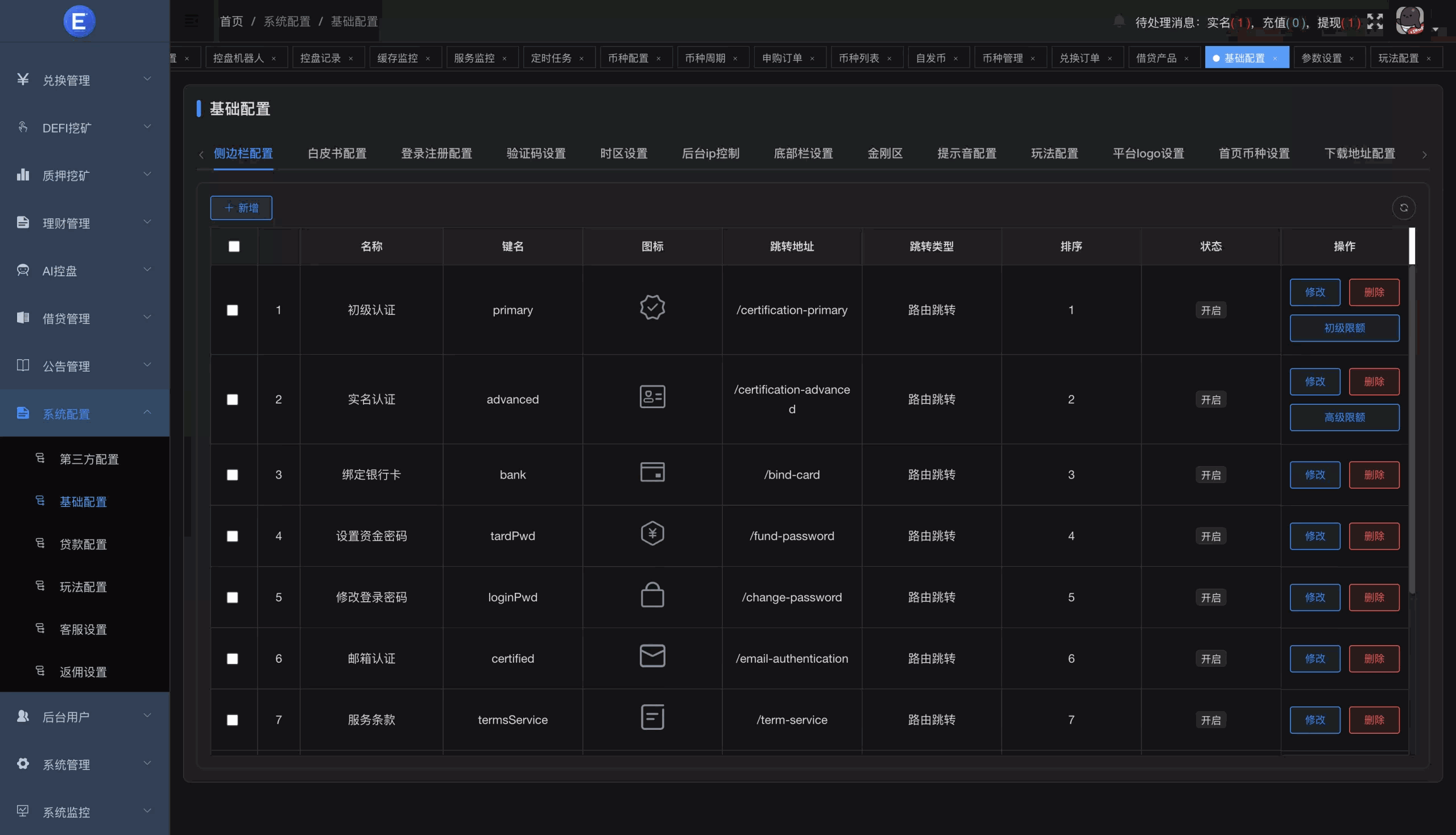Toggle the select-all checkbox in table header

pos(233,246)
